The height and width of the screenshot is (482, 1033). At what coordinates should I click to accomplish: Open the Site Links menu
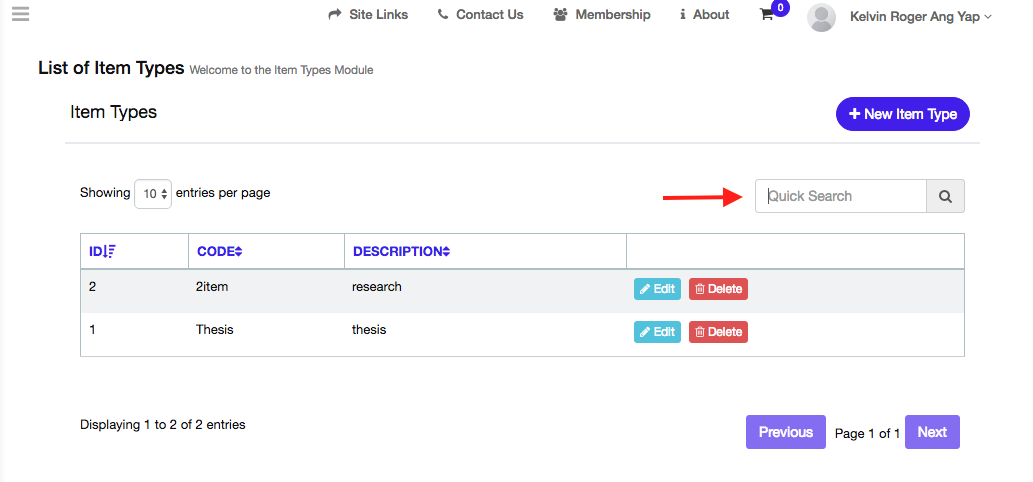tap(368, 14)
